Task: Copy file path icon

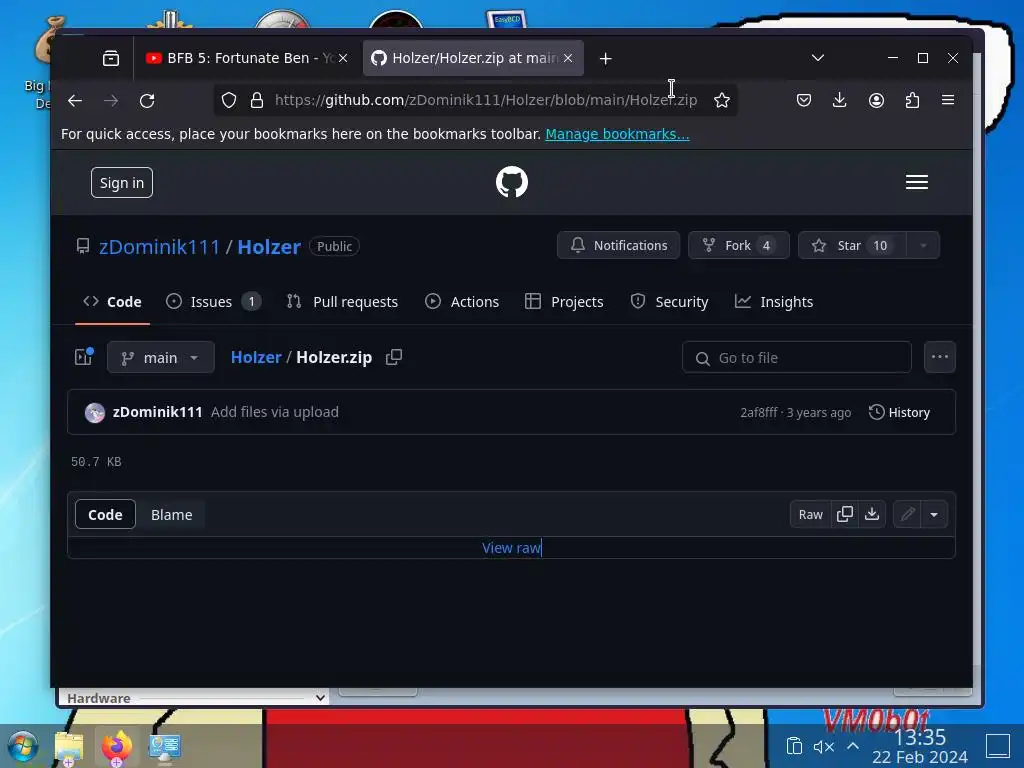Action: click(x=394, y=357)
